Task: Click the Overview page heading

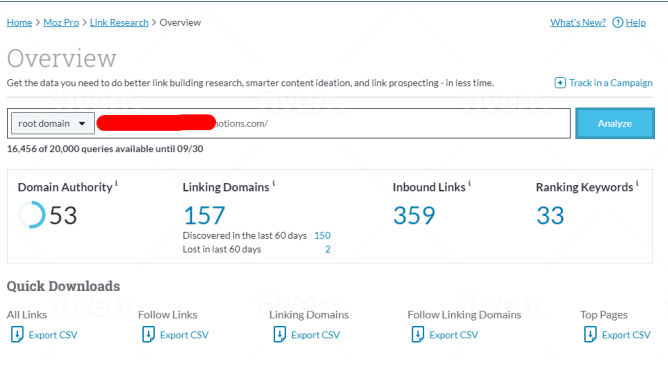Action: [62, 58]
